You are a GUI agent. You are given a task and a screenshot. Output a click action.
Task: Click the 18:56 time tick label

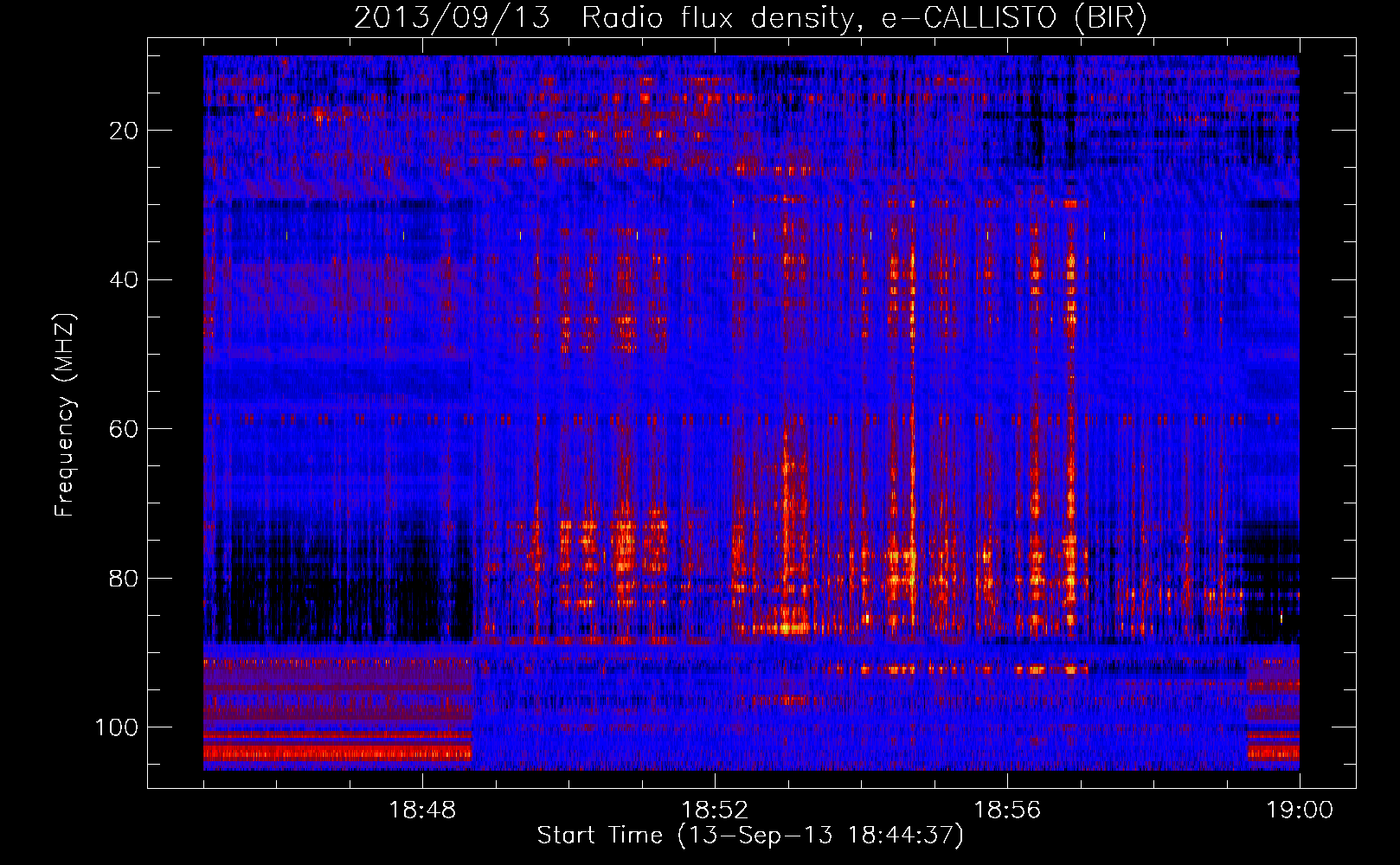click(x=1007, y=811)
